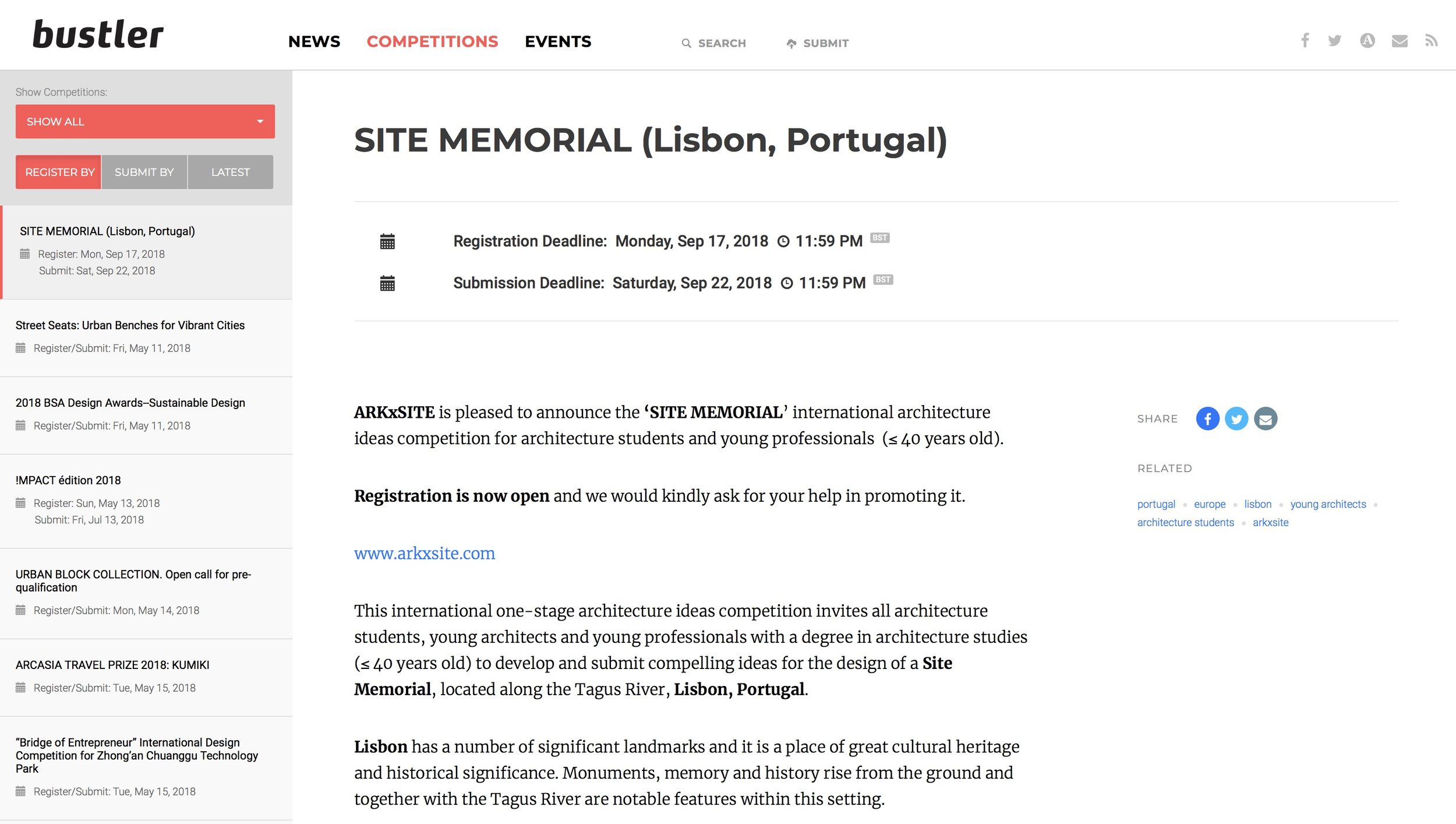Click the Archinect logo icon in header
The width and height of the screenshot is (1456, 824).
(x=1367, y=41)
